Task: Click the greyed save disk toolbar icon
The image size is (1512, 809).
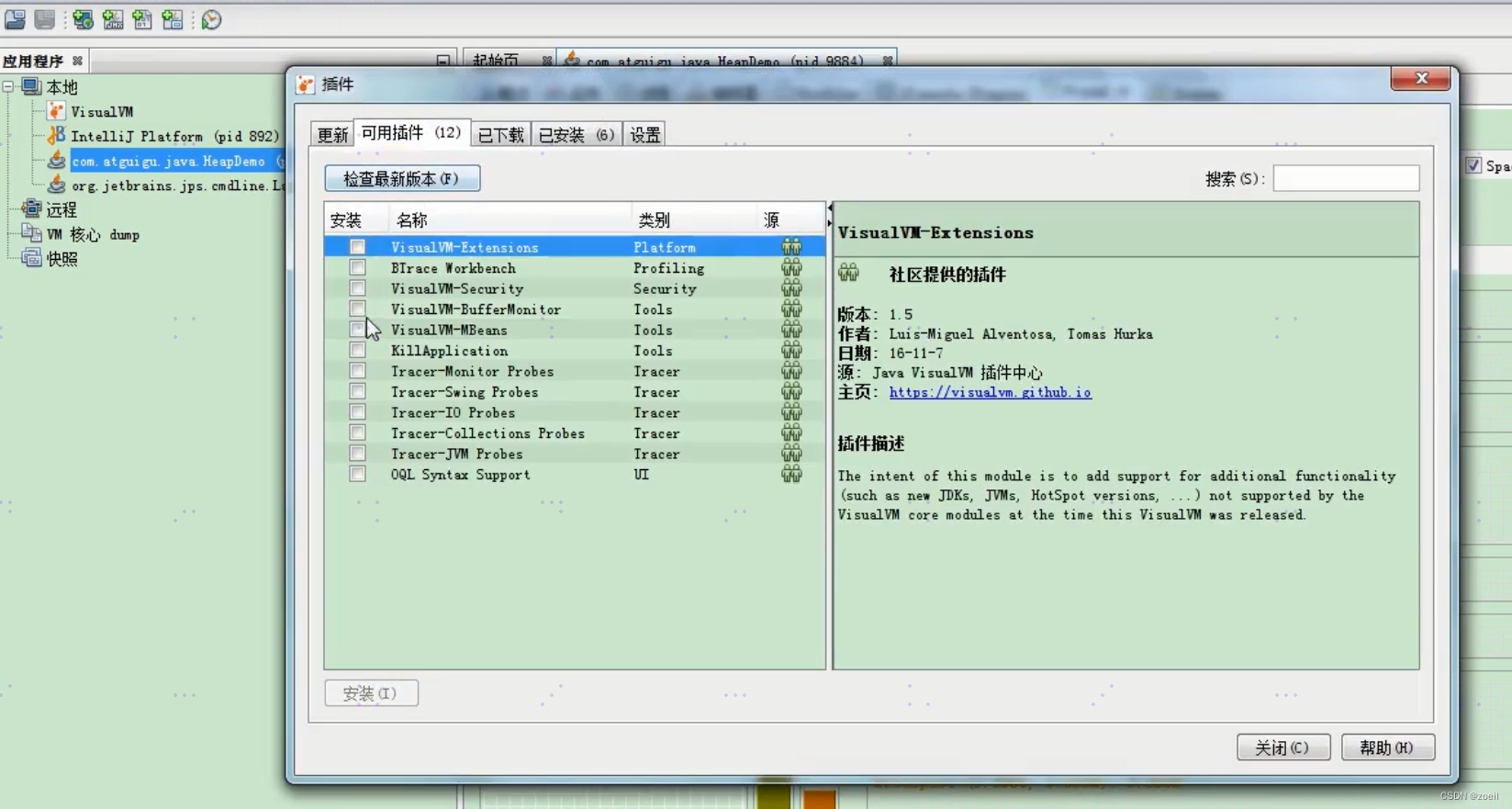Action: [44, 19]
